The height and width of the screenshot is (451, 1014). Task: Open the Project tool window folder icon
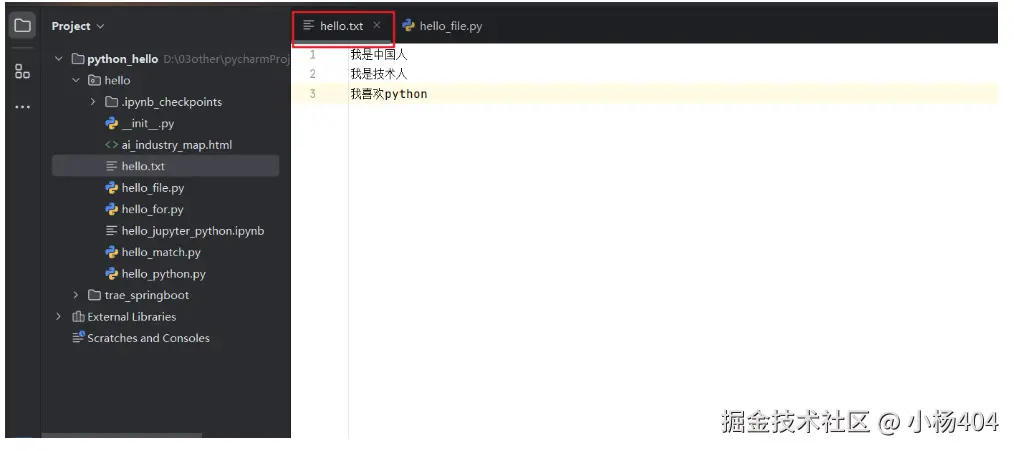click(x=22, y=26)
